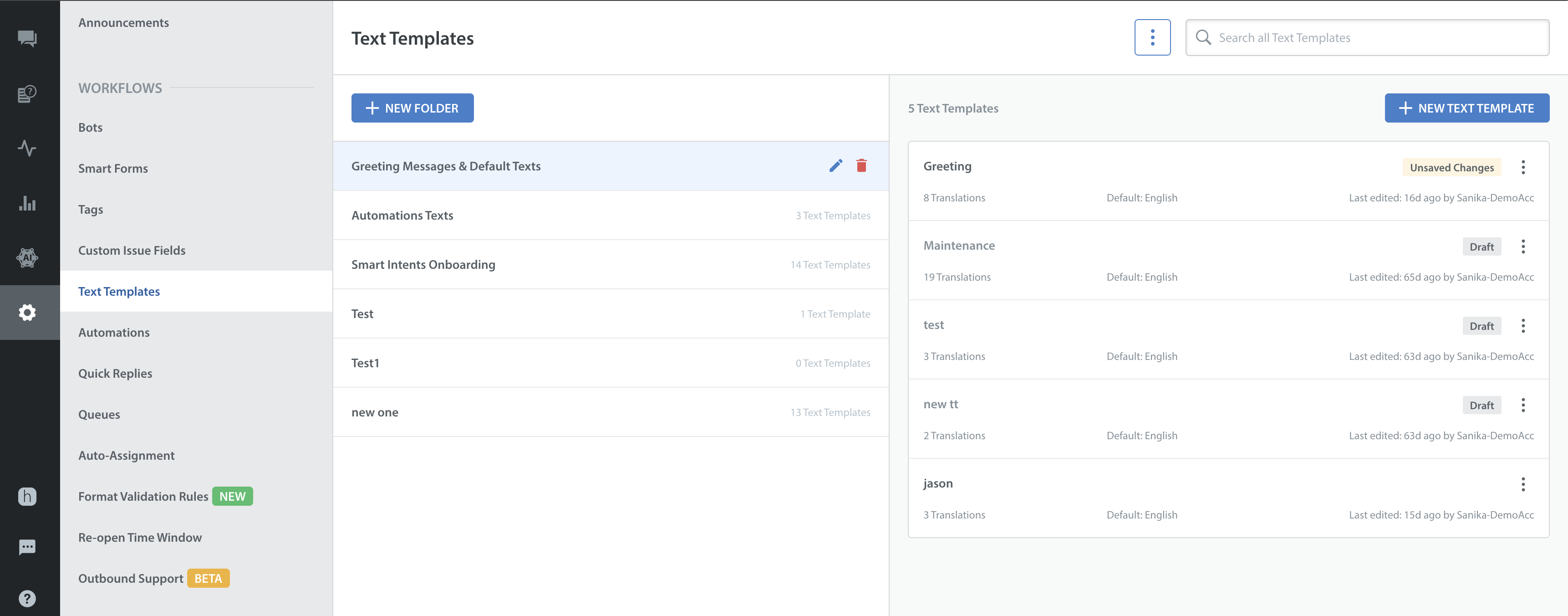This screenshot has width=1568, height=616.
Task: Delete the Greeting Messages folder trash icon
Action: click(861, 166)
